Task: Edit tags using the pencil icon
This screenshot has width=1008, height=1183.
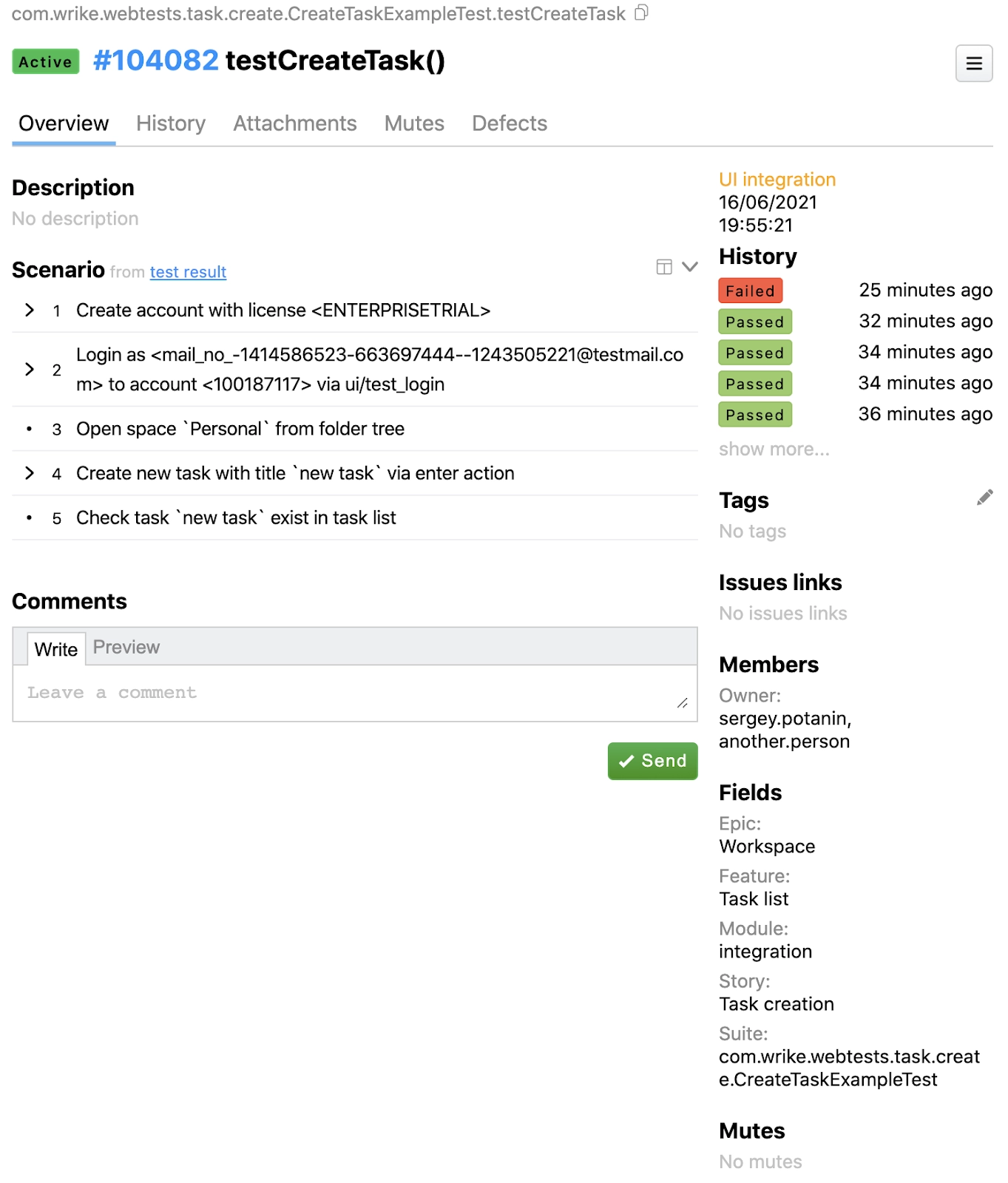Action: pyautogui.click(x=984, y=498)
